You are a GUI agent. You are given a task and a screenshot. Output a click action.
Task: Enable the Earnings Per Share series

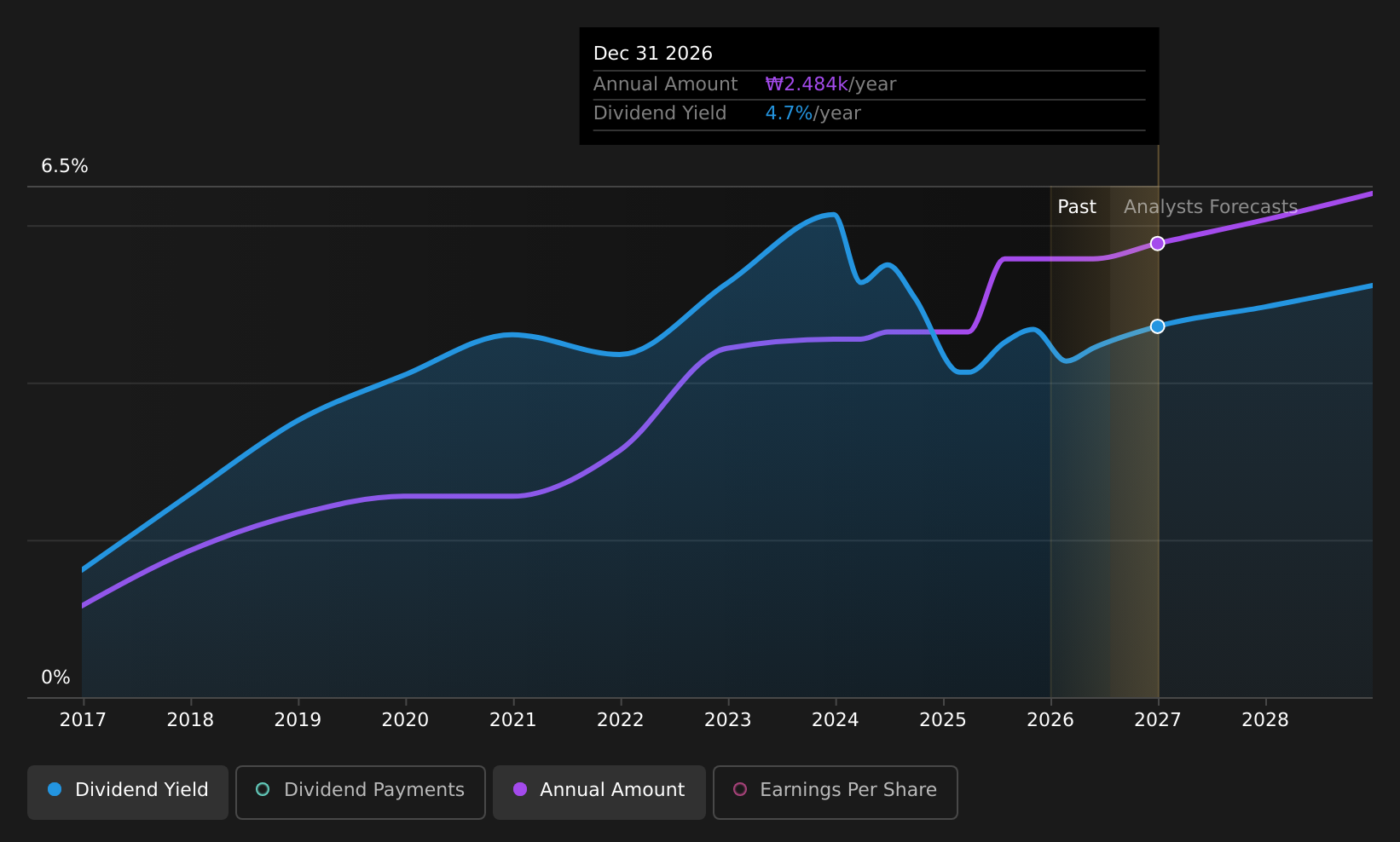coord(836,792)
